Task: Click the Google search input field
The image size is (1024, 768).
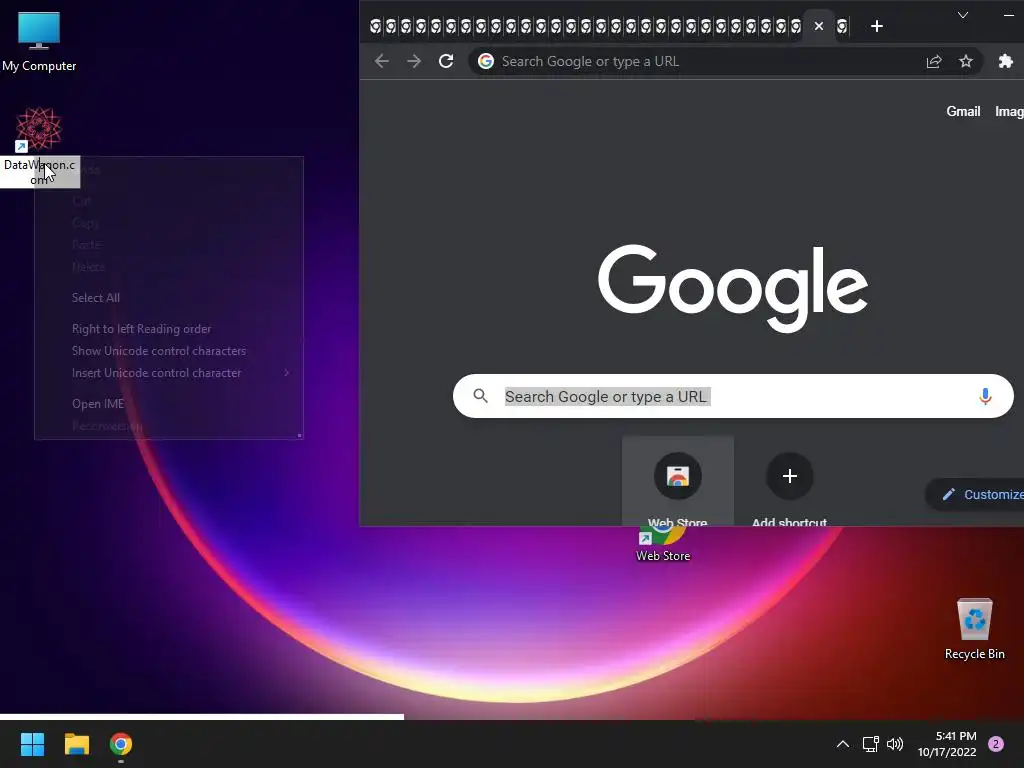Action: (733, 396)
